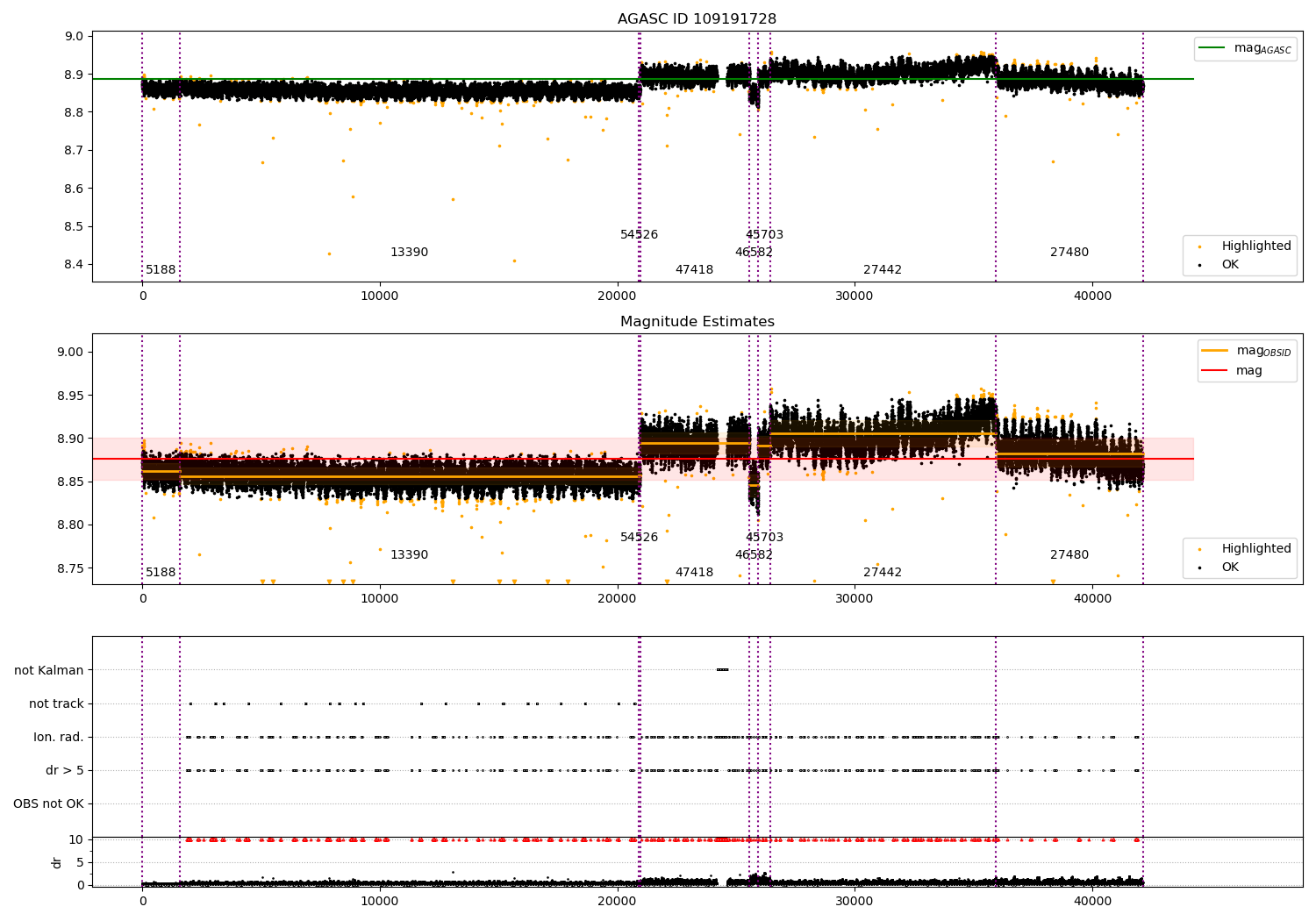The image size is (1316, 921).
Task: Click obsid label 54526 in middle plot
Action: coord(639,538)
